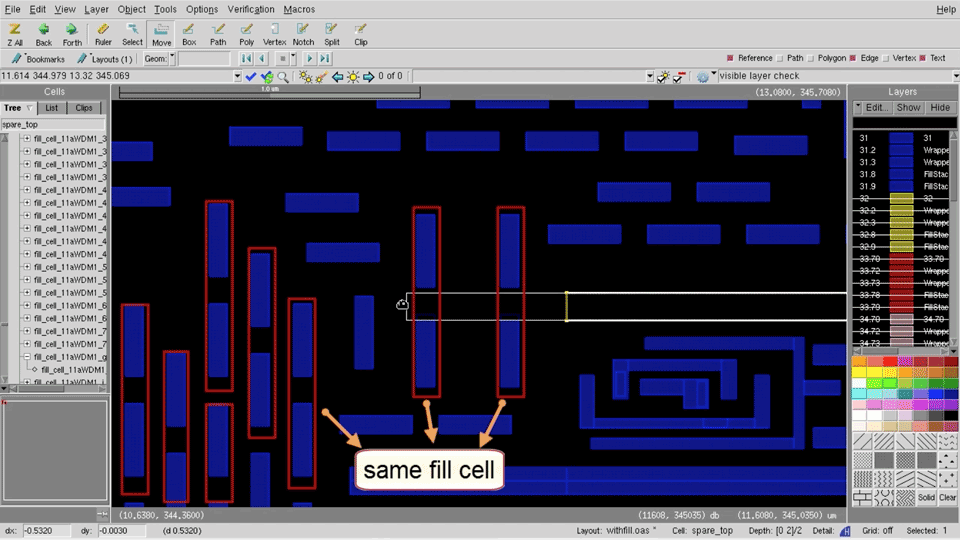
Task: Open the coordinates field dropdown arrow
Action: pos(238,77)
